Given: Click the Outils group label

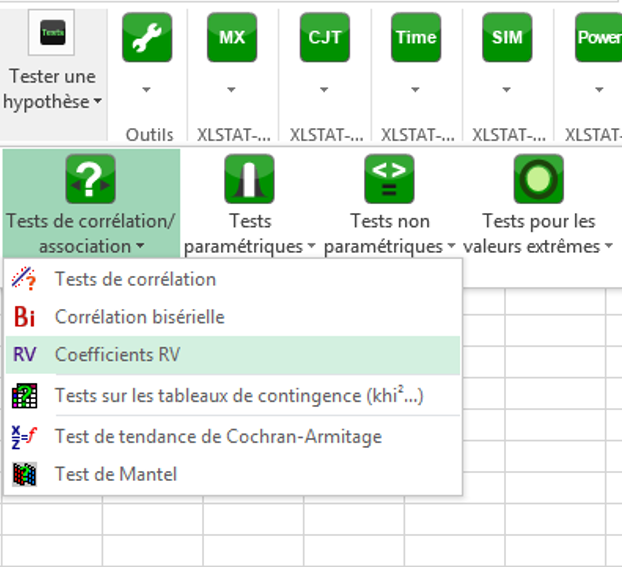Looking at the screenshot, I should [x=150, y=135].
